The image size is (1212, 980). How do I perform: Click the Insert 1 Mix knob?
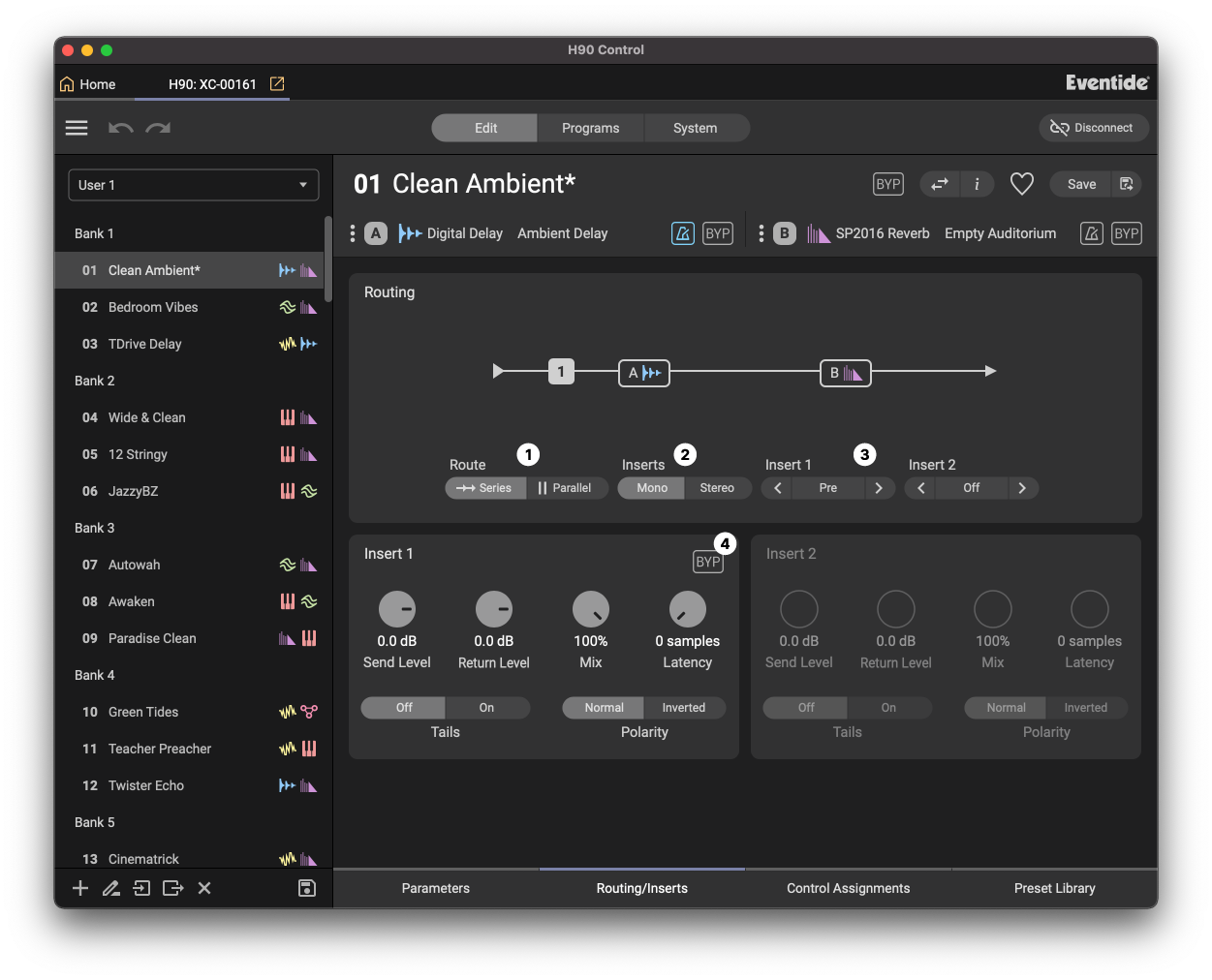(591, 609)
